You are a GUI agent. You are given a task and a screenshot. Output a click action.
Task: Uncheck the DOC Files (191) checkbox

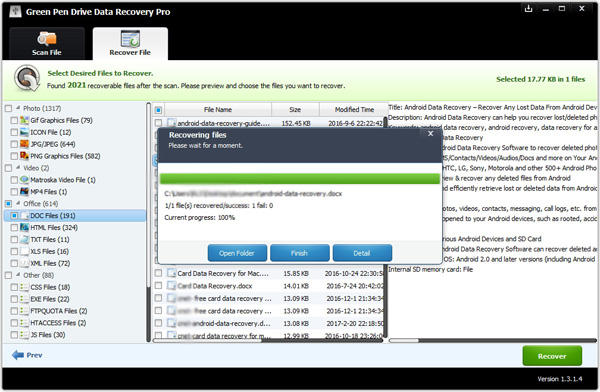14,216
